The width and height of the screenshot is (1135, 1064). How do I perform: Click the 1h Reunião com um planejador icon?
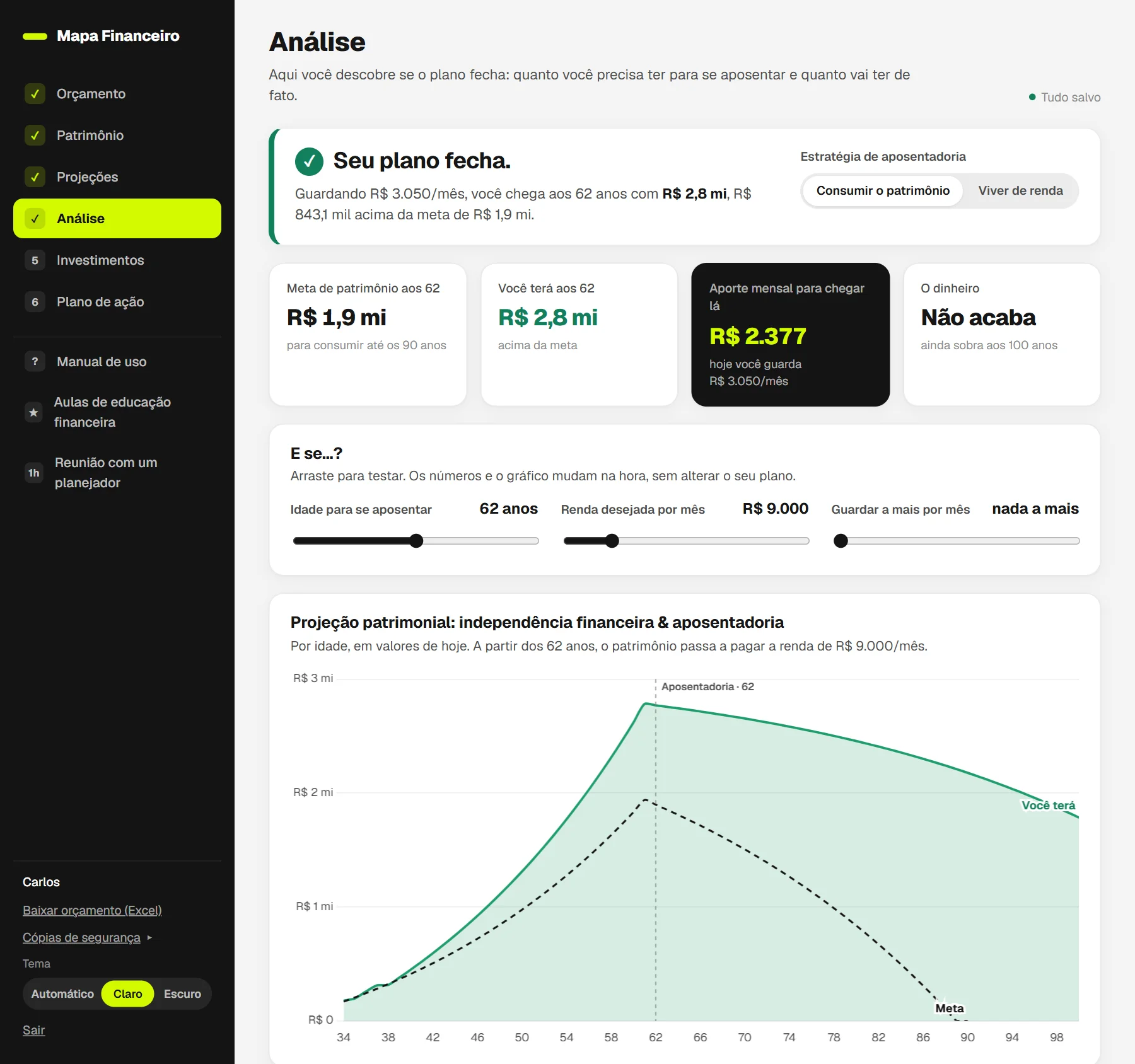pos(33,473)
